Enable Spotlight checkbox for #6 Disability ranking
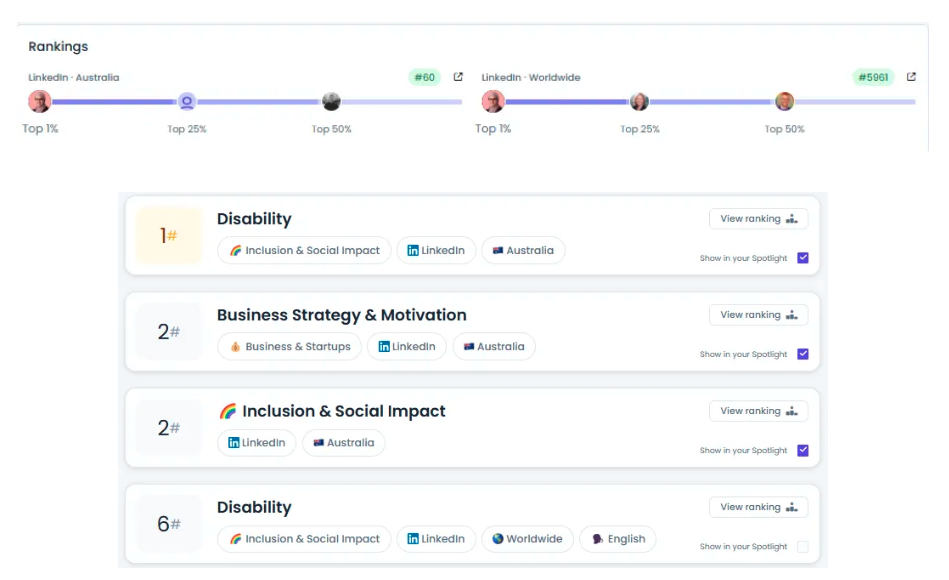The image size is (949, 580). pos(803,547)
